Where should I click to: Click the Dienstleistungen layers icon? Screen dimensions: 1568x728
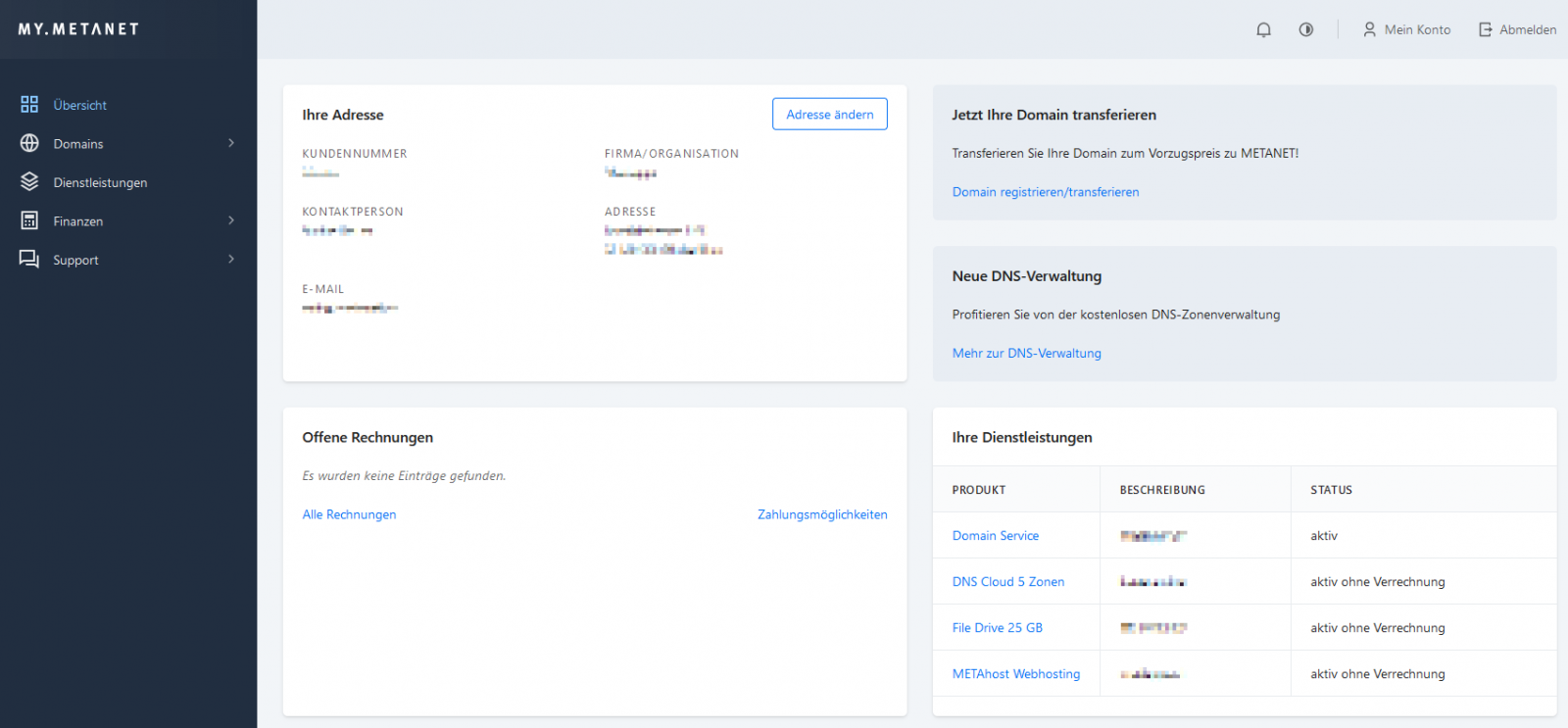click(x=29, y=182)
